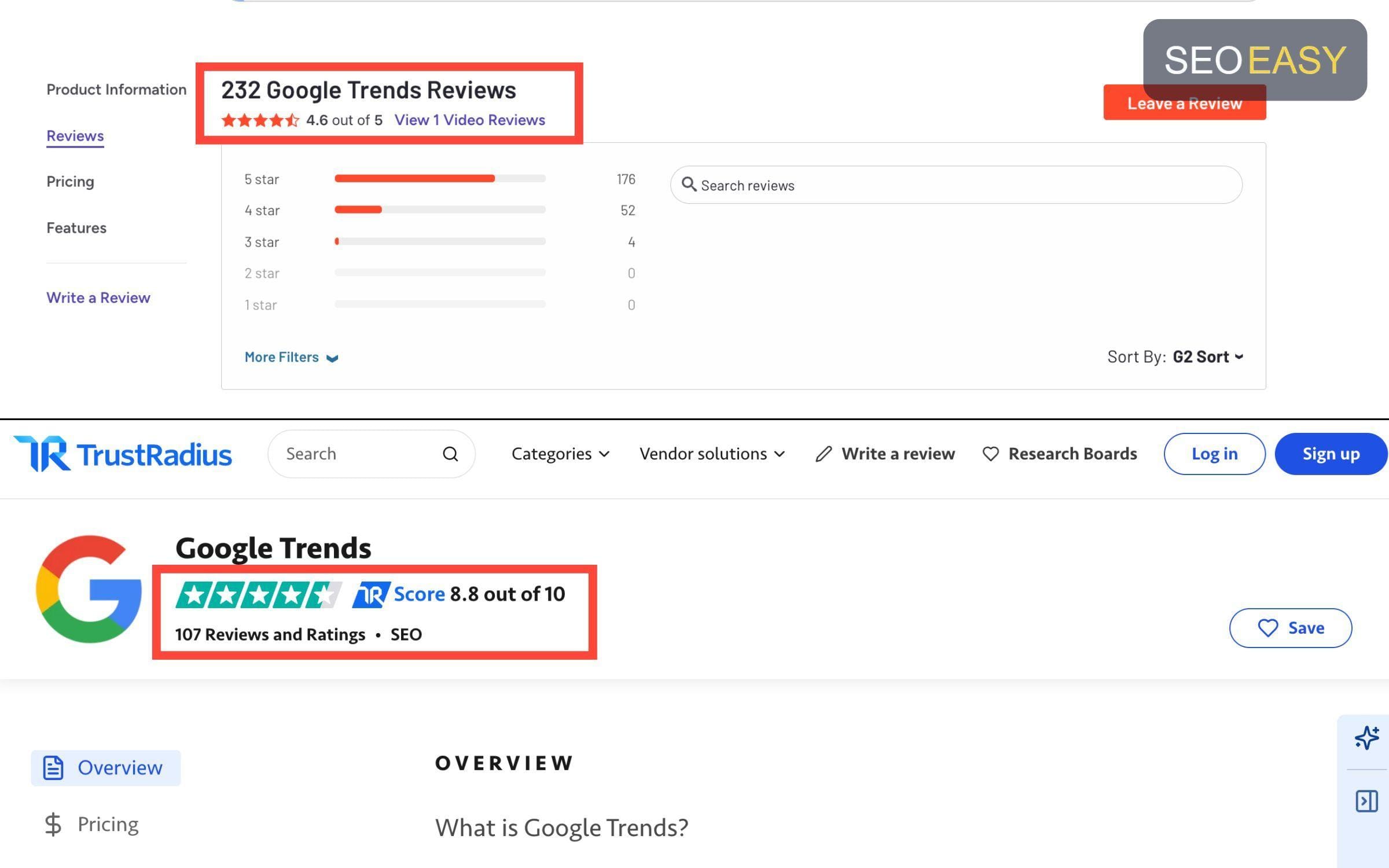Click the heart icon beside Research Boards

click(990, 454)
